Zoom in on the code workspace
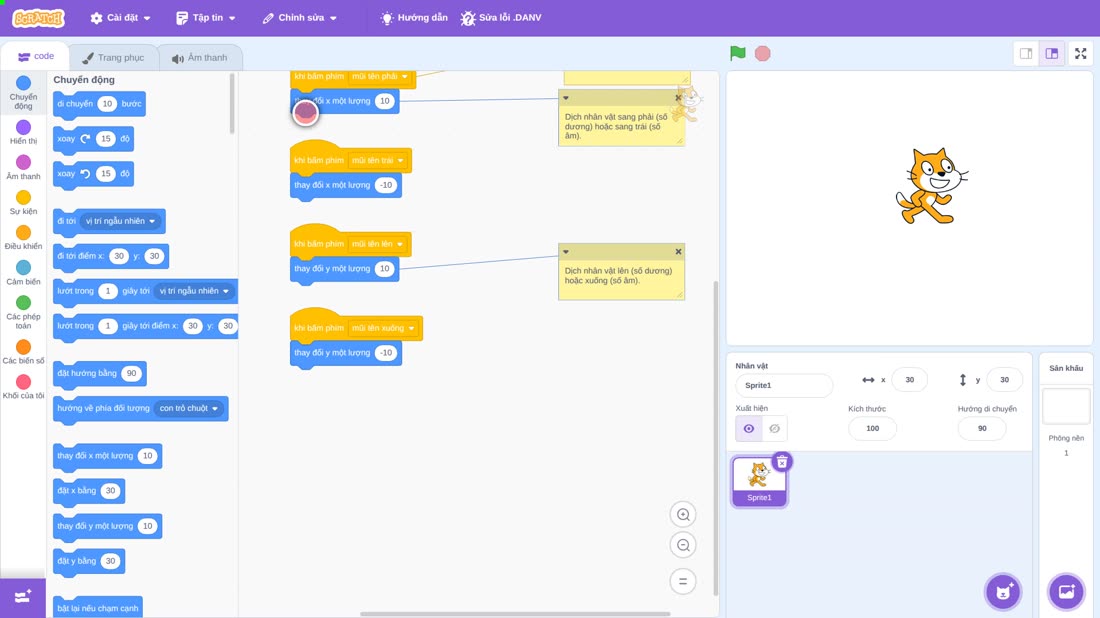This screenshot has height=618, width=1100. 683,514
